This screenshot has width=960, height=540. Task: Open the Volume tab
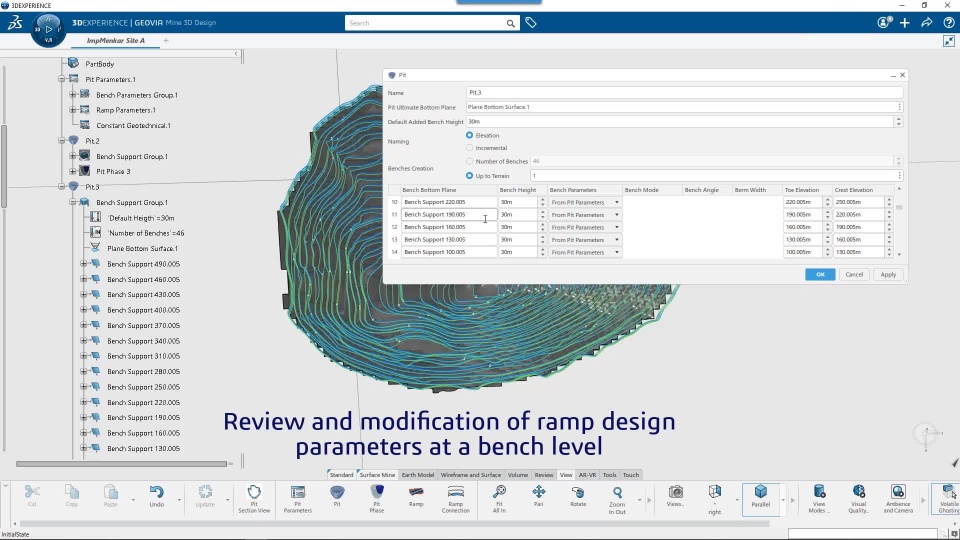click(x=517, y=474)
